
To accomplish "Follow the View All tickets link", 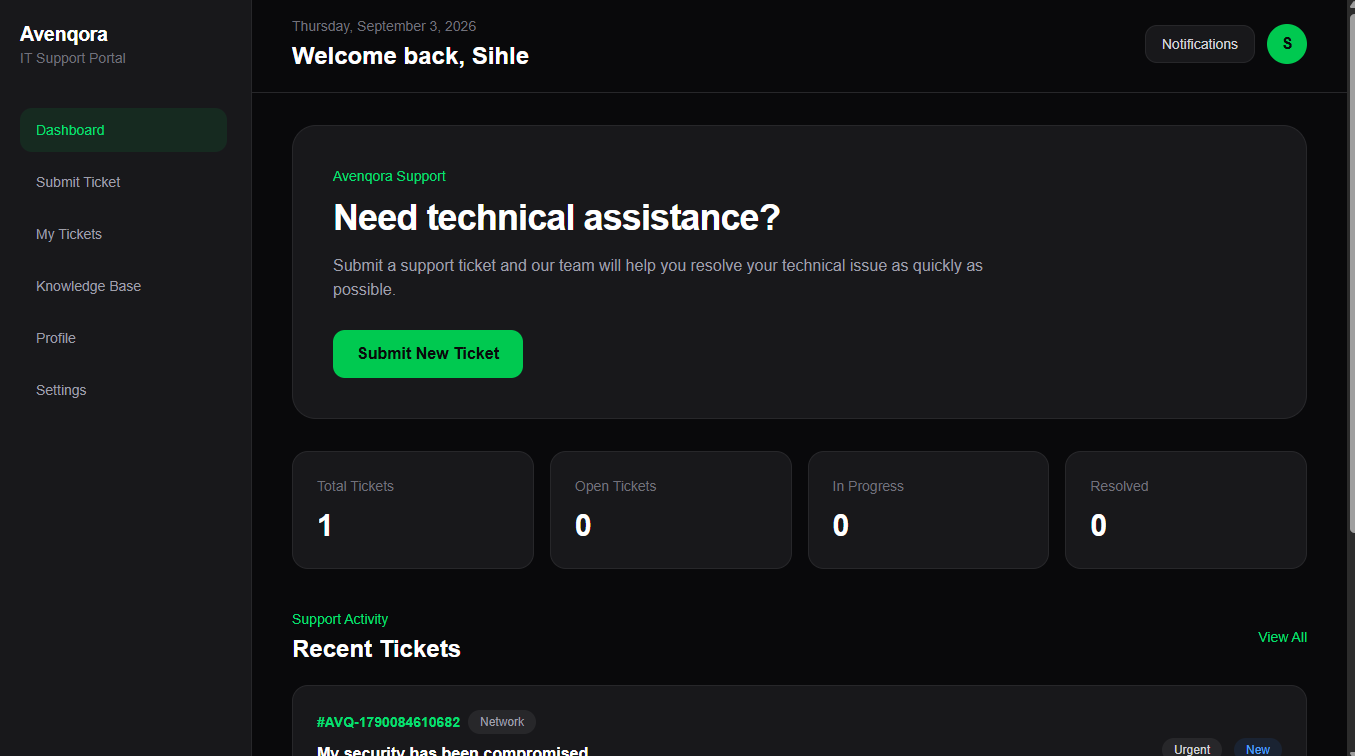I will point(1282,637).
